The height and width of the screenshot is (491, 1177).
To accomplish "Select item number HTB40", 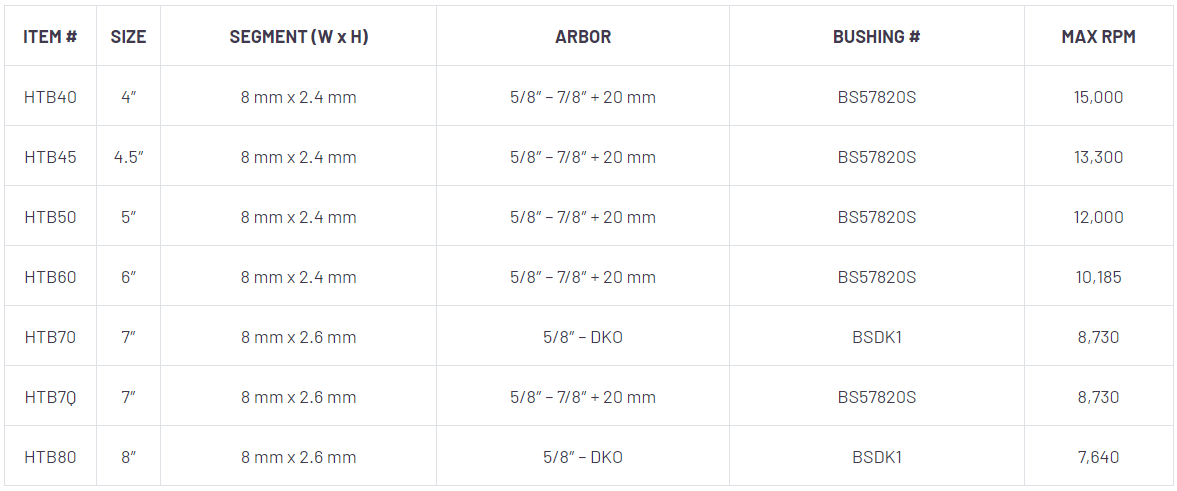I will pyautogui.click(x=50, y=97).
